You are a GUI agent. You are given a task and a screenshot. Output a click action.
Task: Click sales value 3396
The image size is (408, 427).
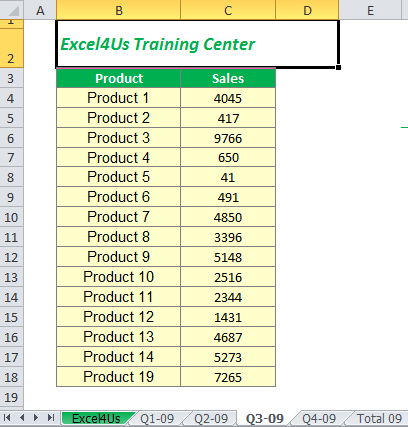[228, 237]
